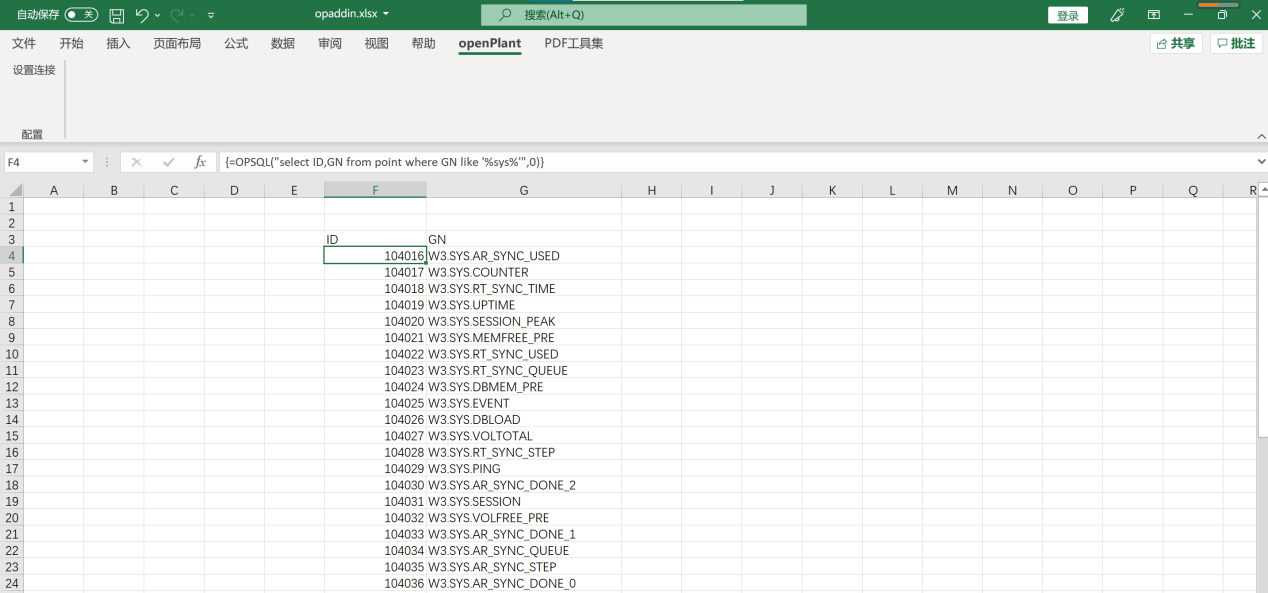Click the Save icon in title bar
The height and width of the screenshot is (593, 1268).
116,15
